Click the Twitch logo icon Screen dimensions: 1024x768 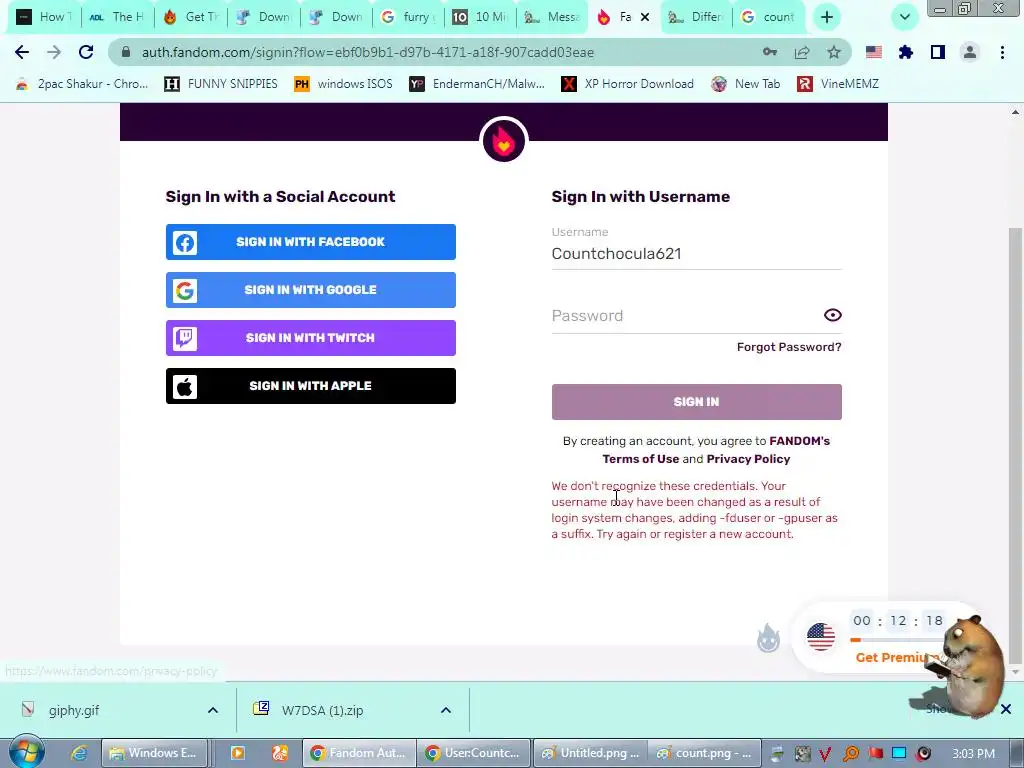[x=185, y=338]
